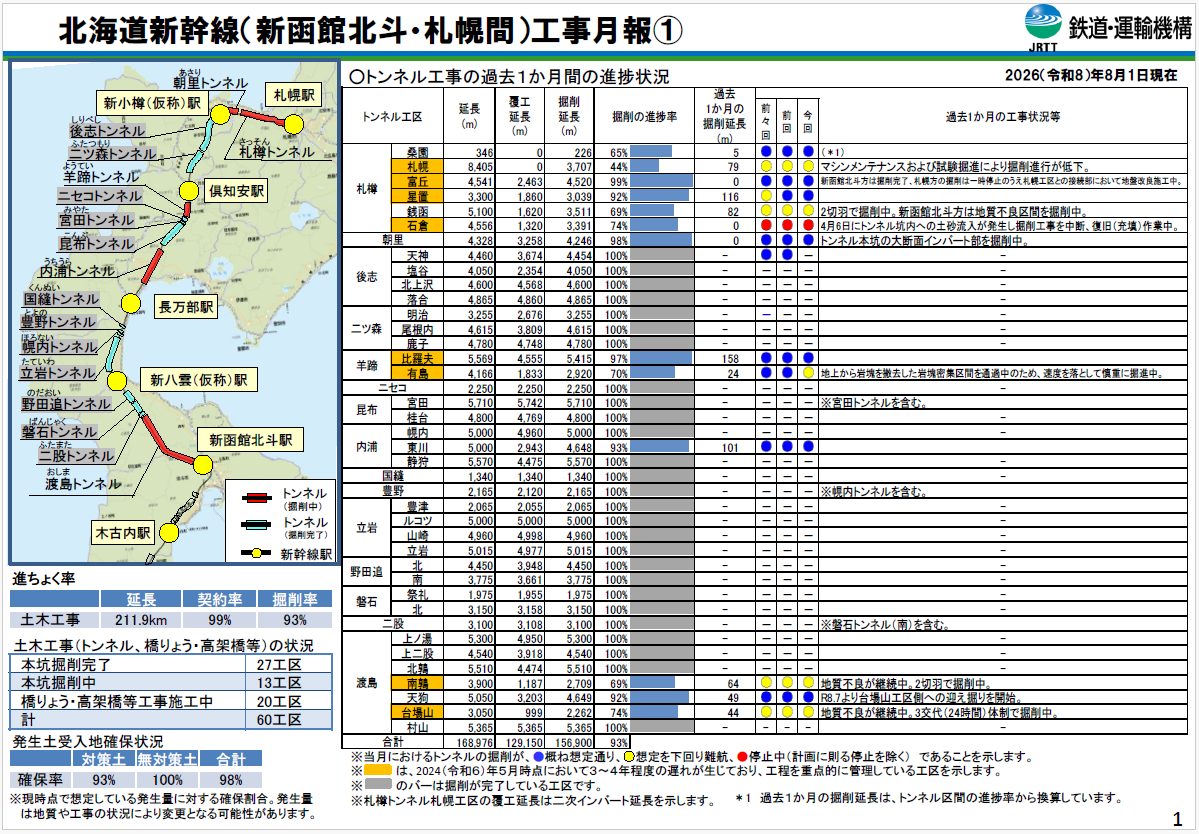
Task: Click the 新函館北斗駅 label box on map
Action: (250, 440)
